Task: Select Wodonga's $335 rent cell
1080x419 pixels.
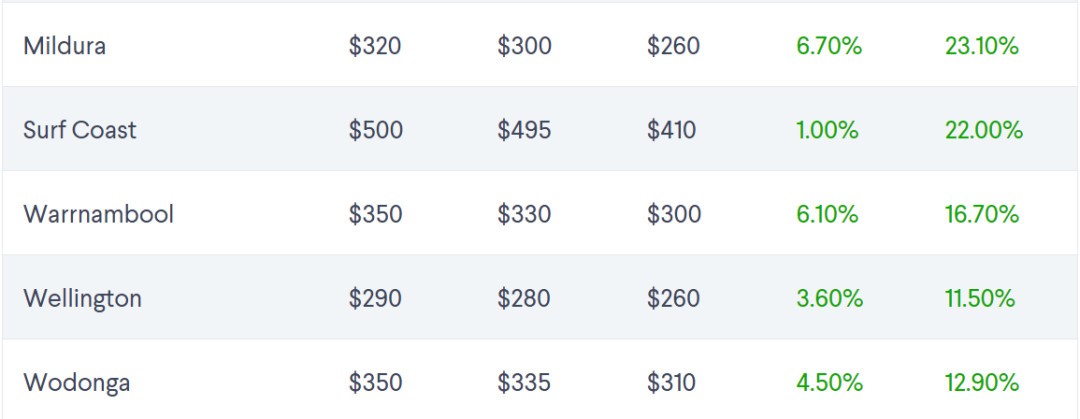Action: tap(524, 382)
